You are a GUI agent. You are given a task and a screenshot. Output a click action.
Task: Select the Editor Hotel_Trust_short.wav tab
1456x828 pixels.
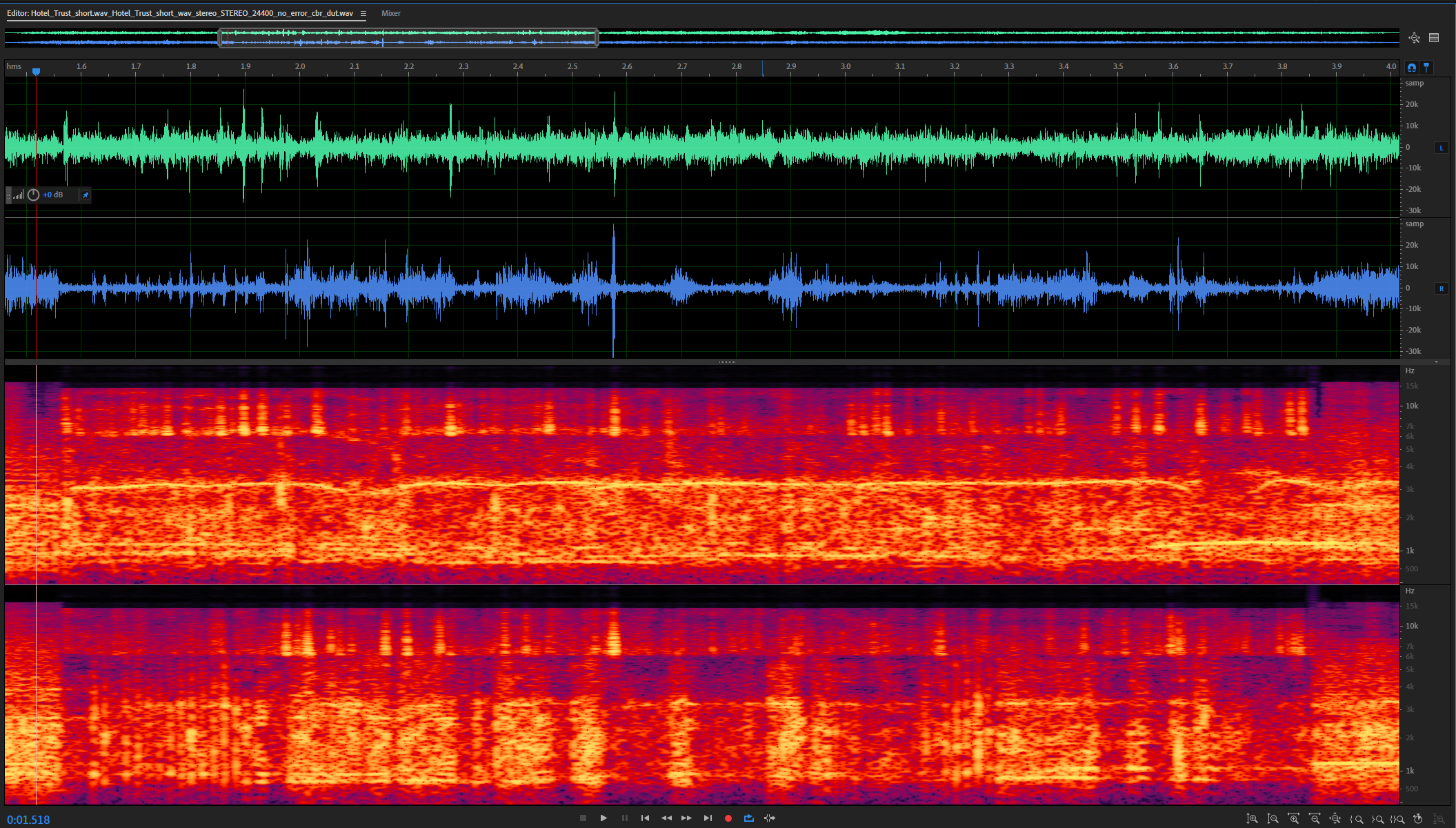click(x=181, y=13)
